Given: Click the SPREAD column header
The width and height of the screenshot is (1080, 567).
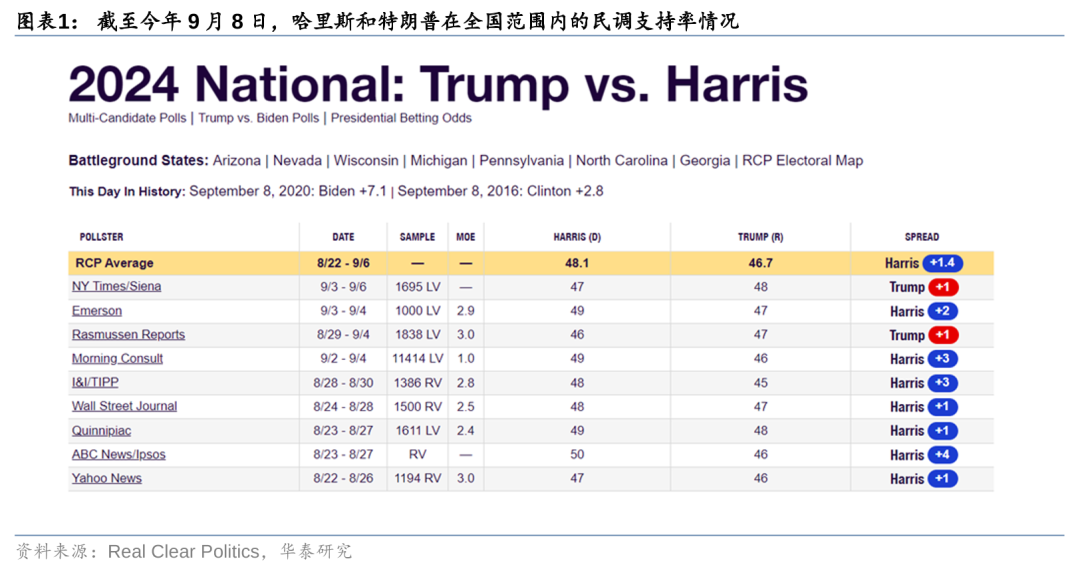Looking at the screenshot, I should coord(921,237).
